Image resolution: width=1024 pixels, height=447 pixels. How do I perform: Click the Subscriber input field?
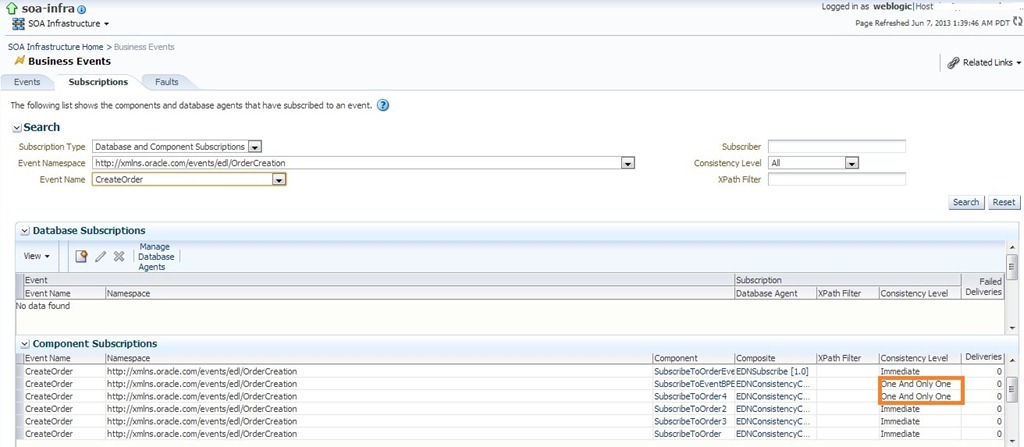pyautogui.click(x=836, y=147)
